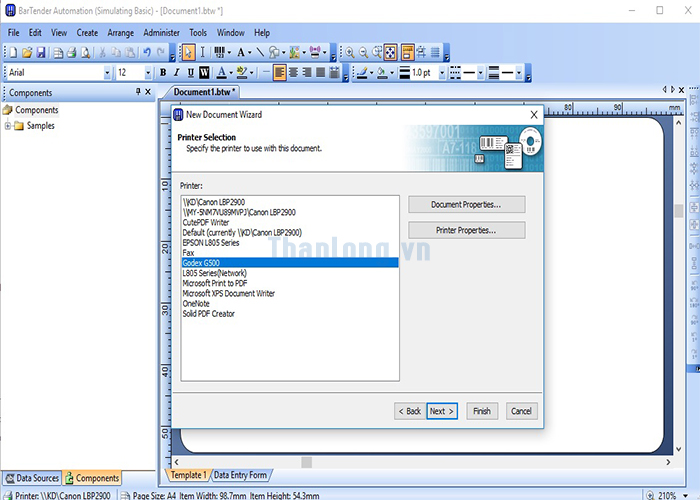The image size is (700, 500).
Task: Toggle Italic text formatting
Action: click(x=176, y=72)
